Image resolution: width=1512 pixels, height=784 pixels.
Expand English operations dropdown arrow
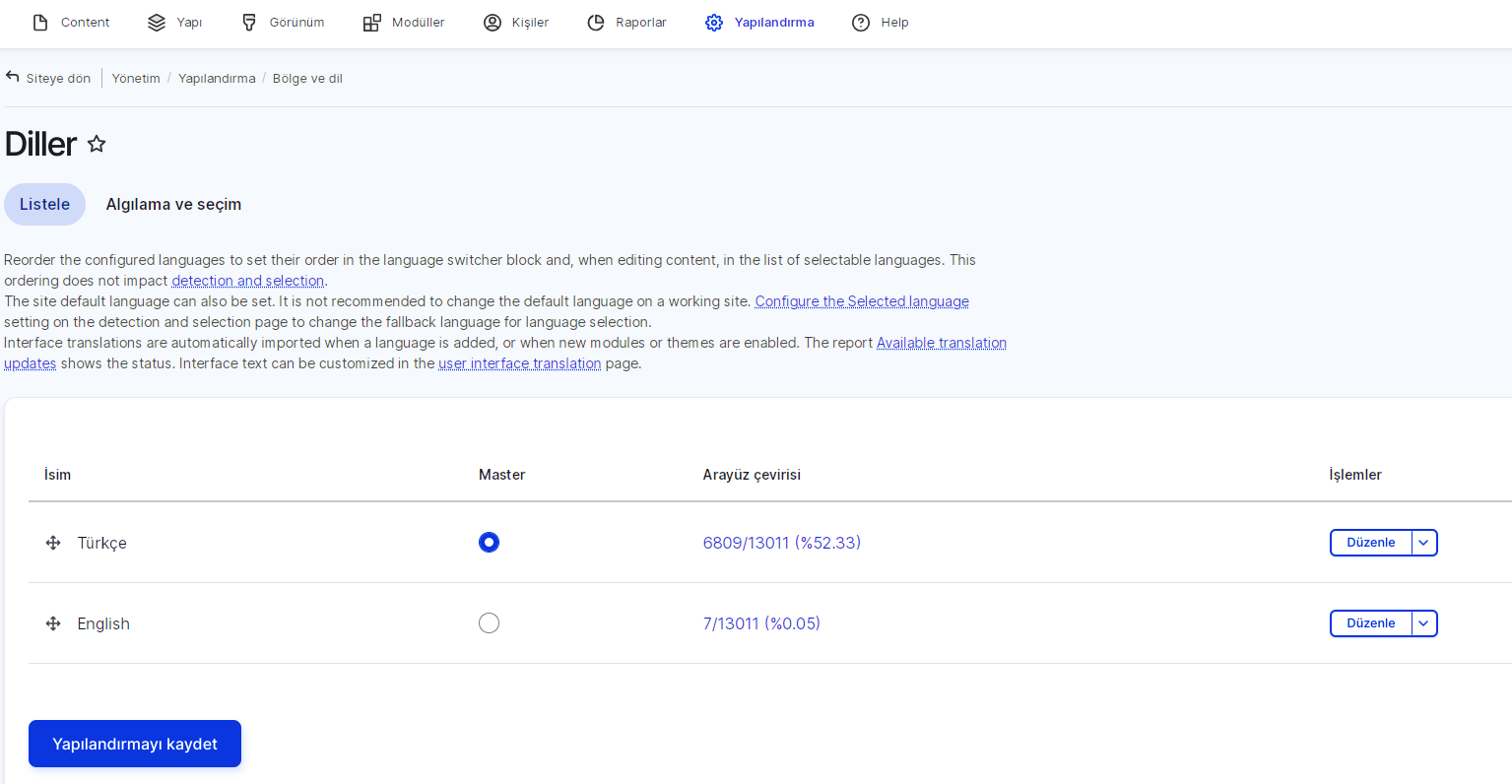pos(1423,623)
